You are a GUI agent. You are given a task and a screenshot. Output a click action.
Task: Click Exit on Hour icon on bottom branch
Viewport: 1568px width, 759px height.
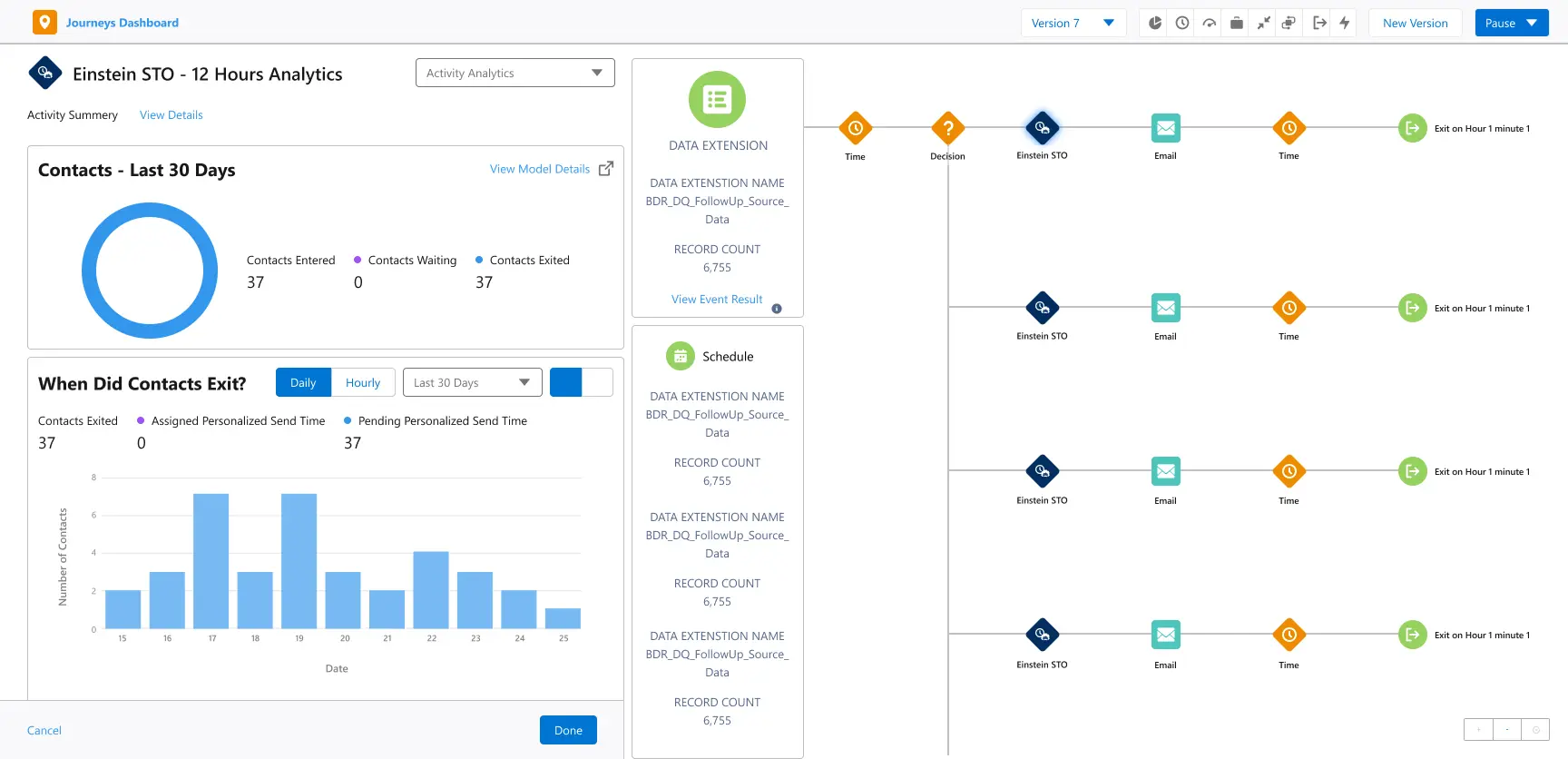click(1413, 635)
